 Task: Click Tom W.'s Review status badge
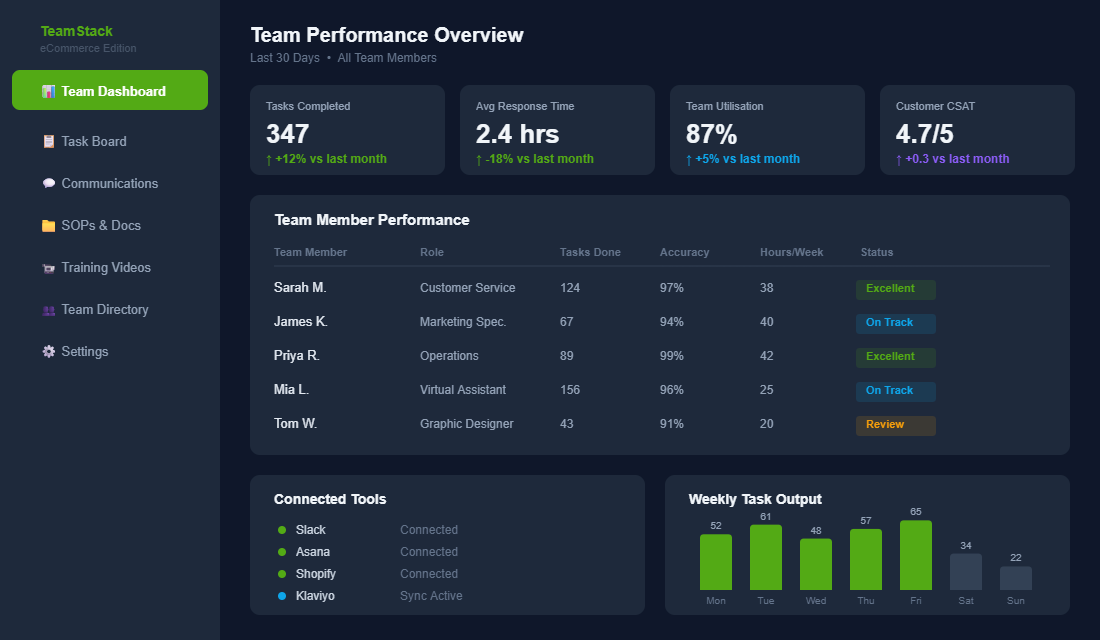pyautogui.click(x=895, y=425)
